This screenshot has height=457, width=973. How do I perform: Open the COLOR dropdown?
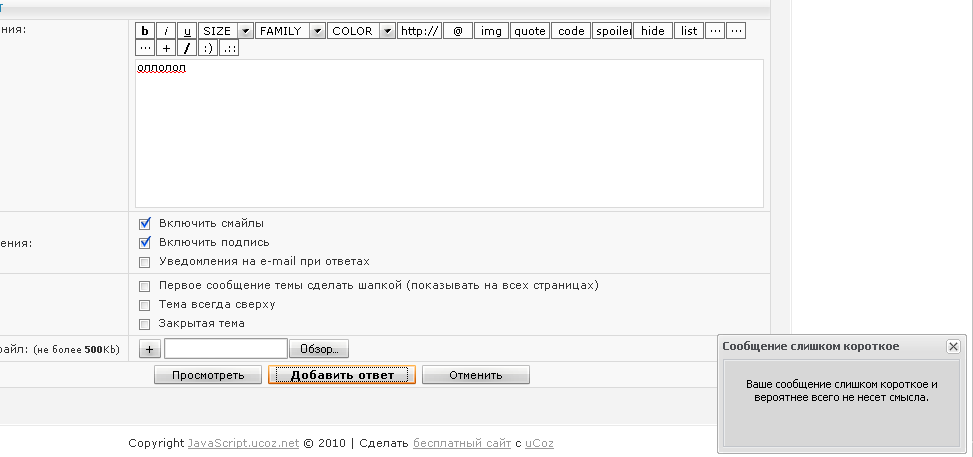coord(361,31)
